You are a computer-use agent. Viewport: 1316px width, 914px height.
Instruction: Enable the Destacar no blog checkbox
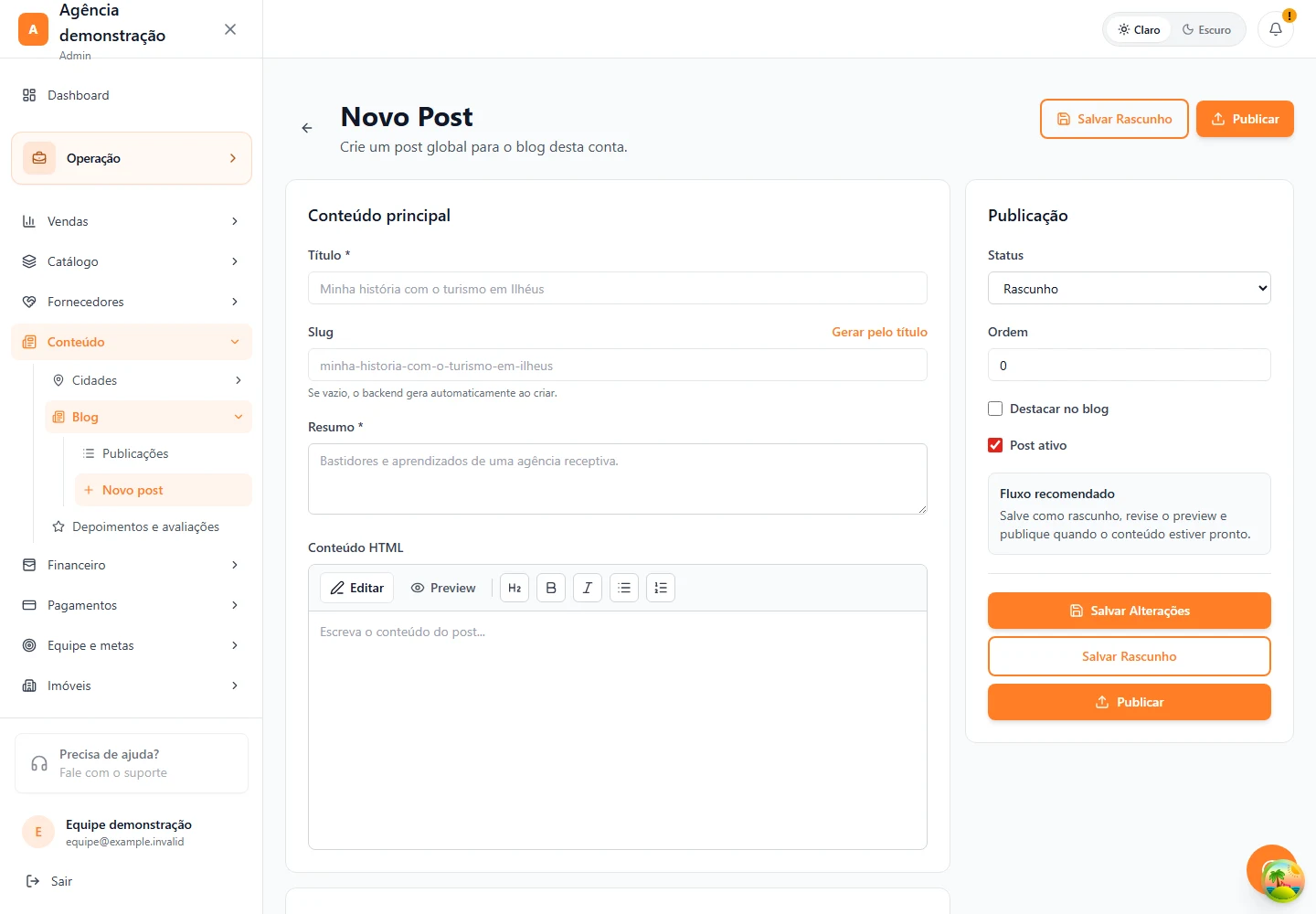click(x=995, y=409)
